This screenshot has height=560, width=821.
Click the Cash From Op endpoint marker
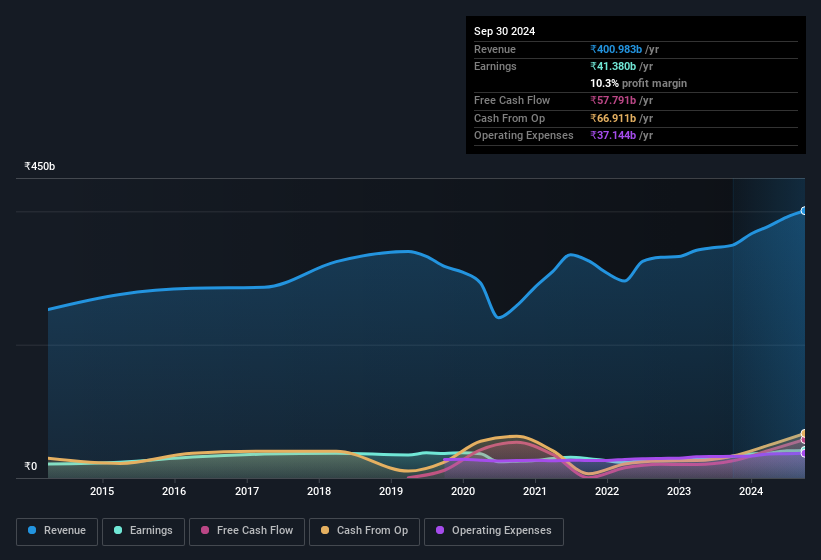(x=804, y=433)
